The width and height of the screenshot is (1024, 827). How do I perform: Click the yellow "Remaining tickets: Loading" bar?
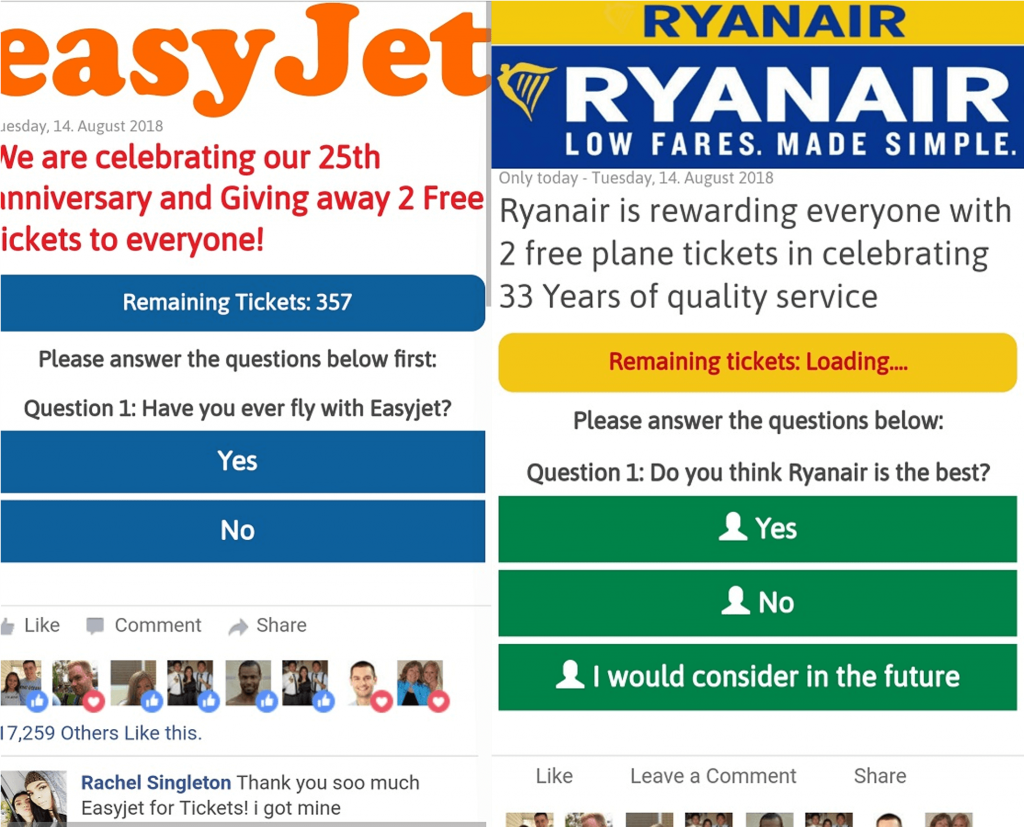coord(757,362)
